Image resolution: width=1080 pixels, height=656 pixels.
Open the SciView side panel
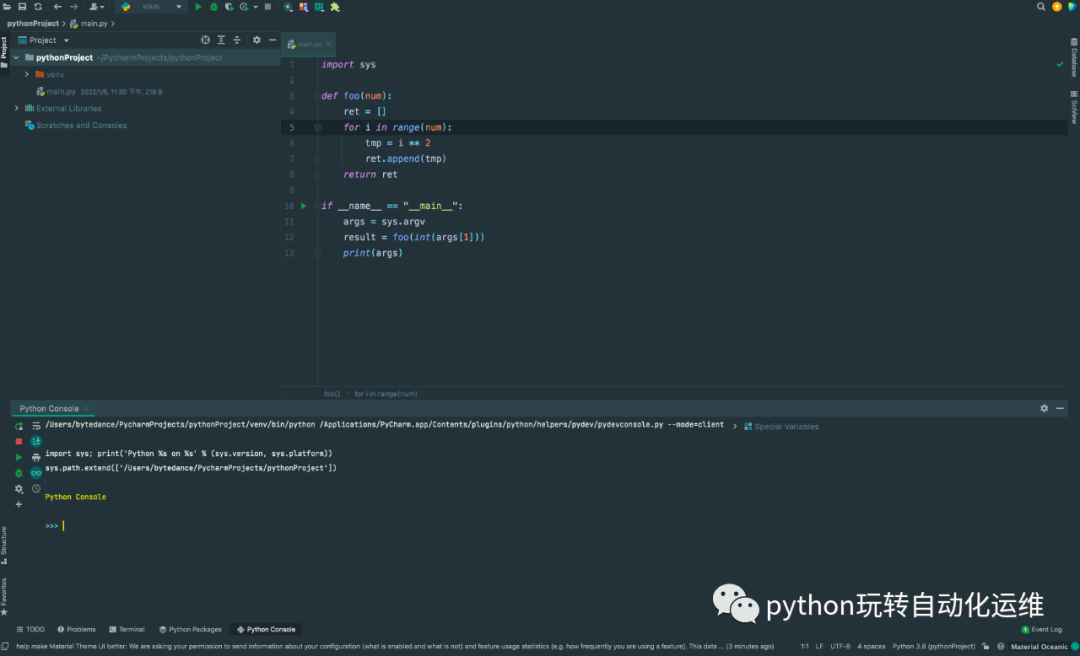click(x=1074, y=107)
